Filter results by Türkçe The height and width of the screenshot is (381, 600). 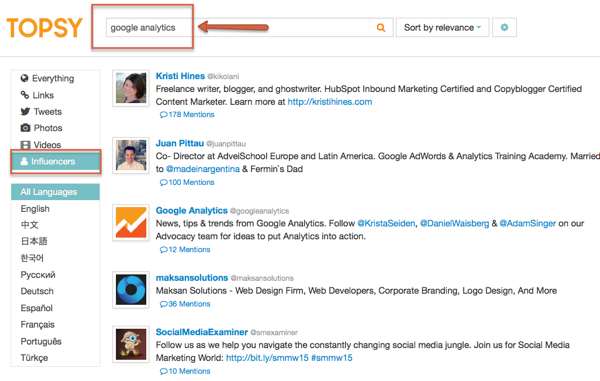(x=34, y=358)
